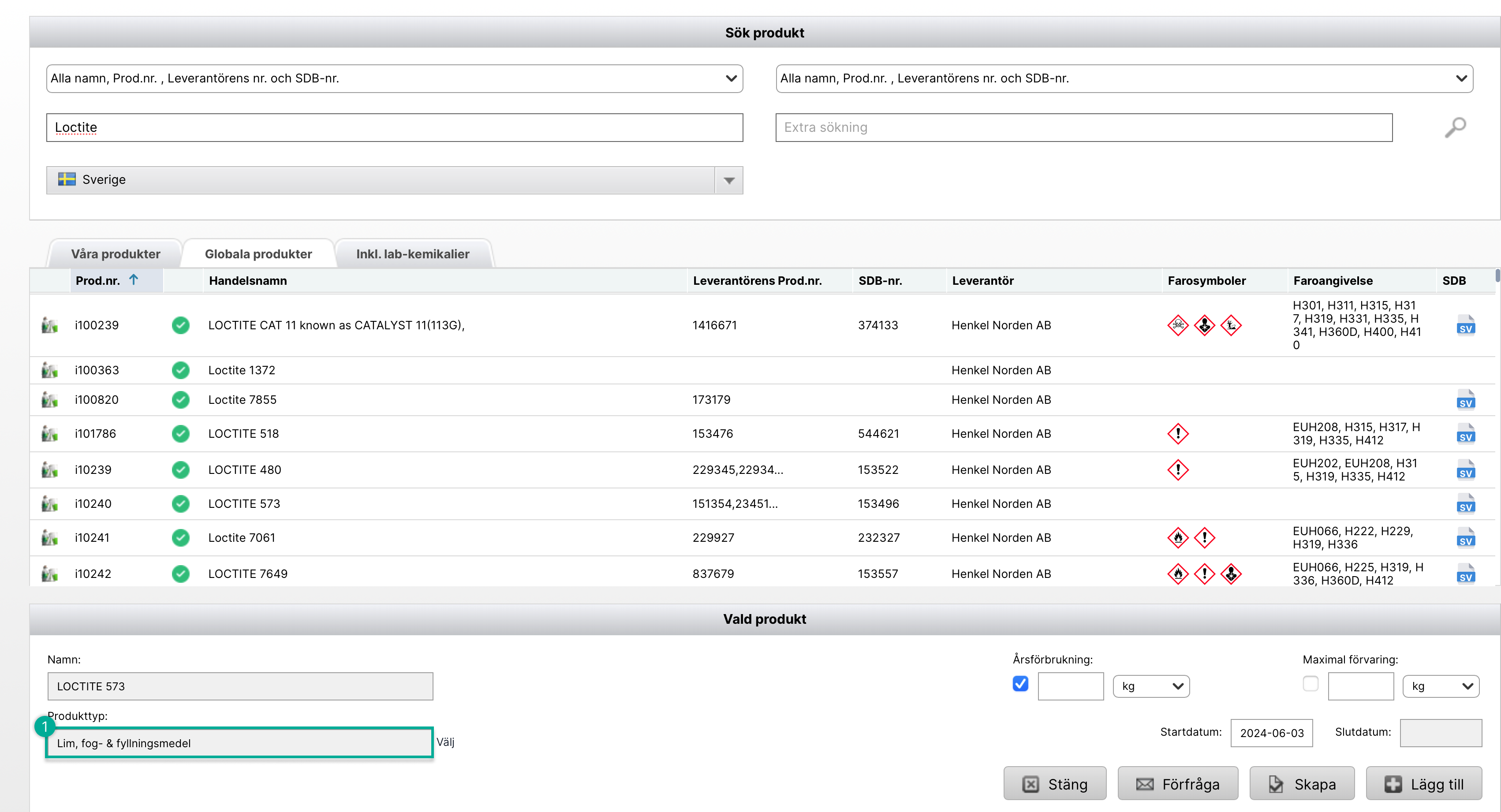Switch to the Våra produkter tab

click(x=116, y=254)
